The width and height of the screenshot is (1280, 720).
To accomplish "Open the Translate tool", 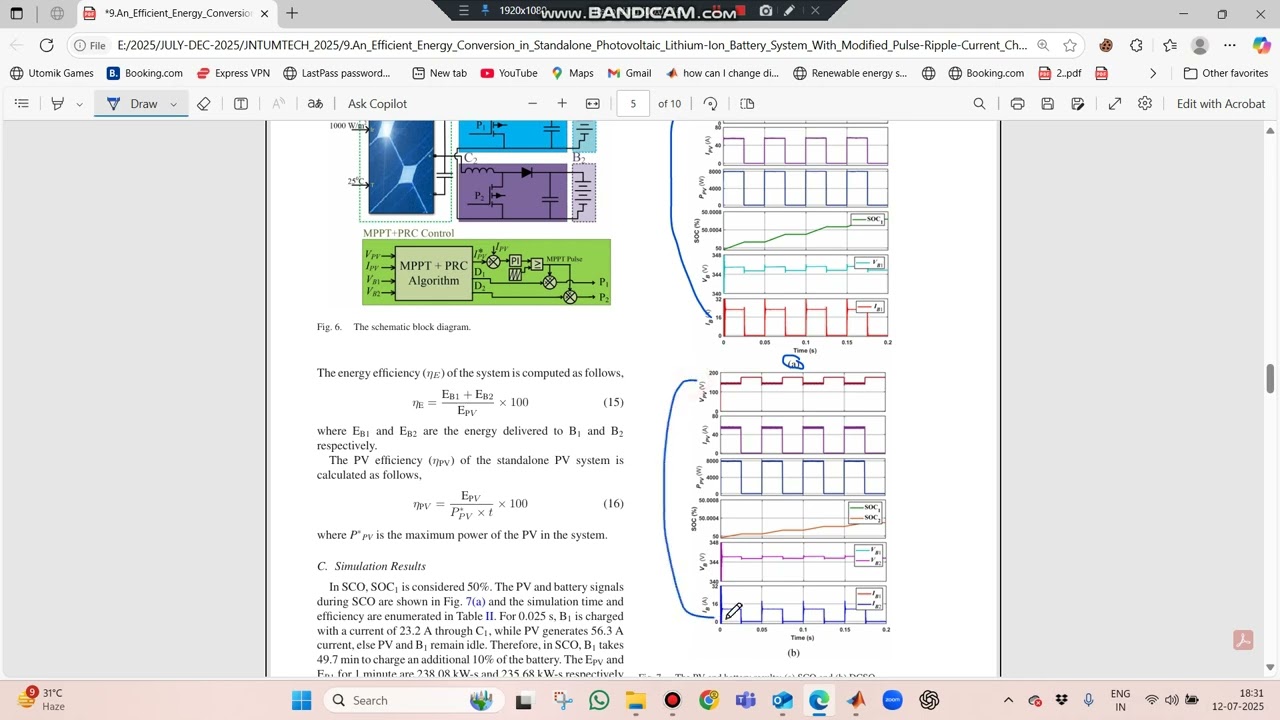I will 315,104.
